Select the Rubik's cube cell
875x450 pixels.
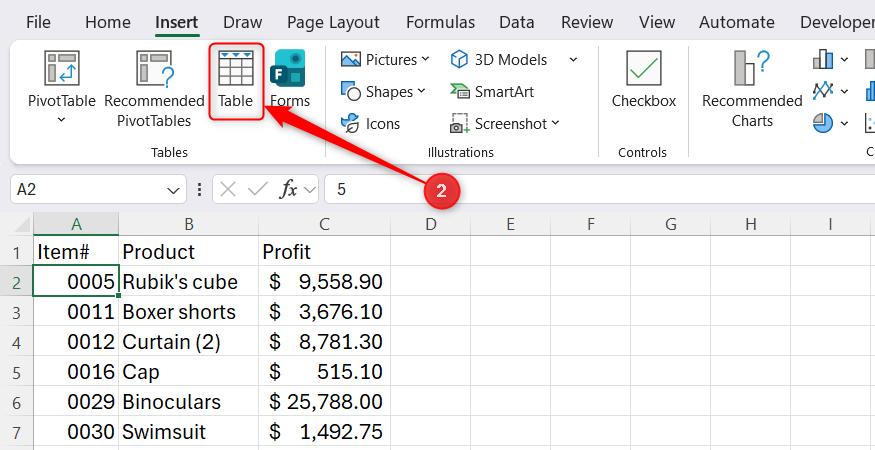point(189,282)
